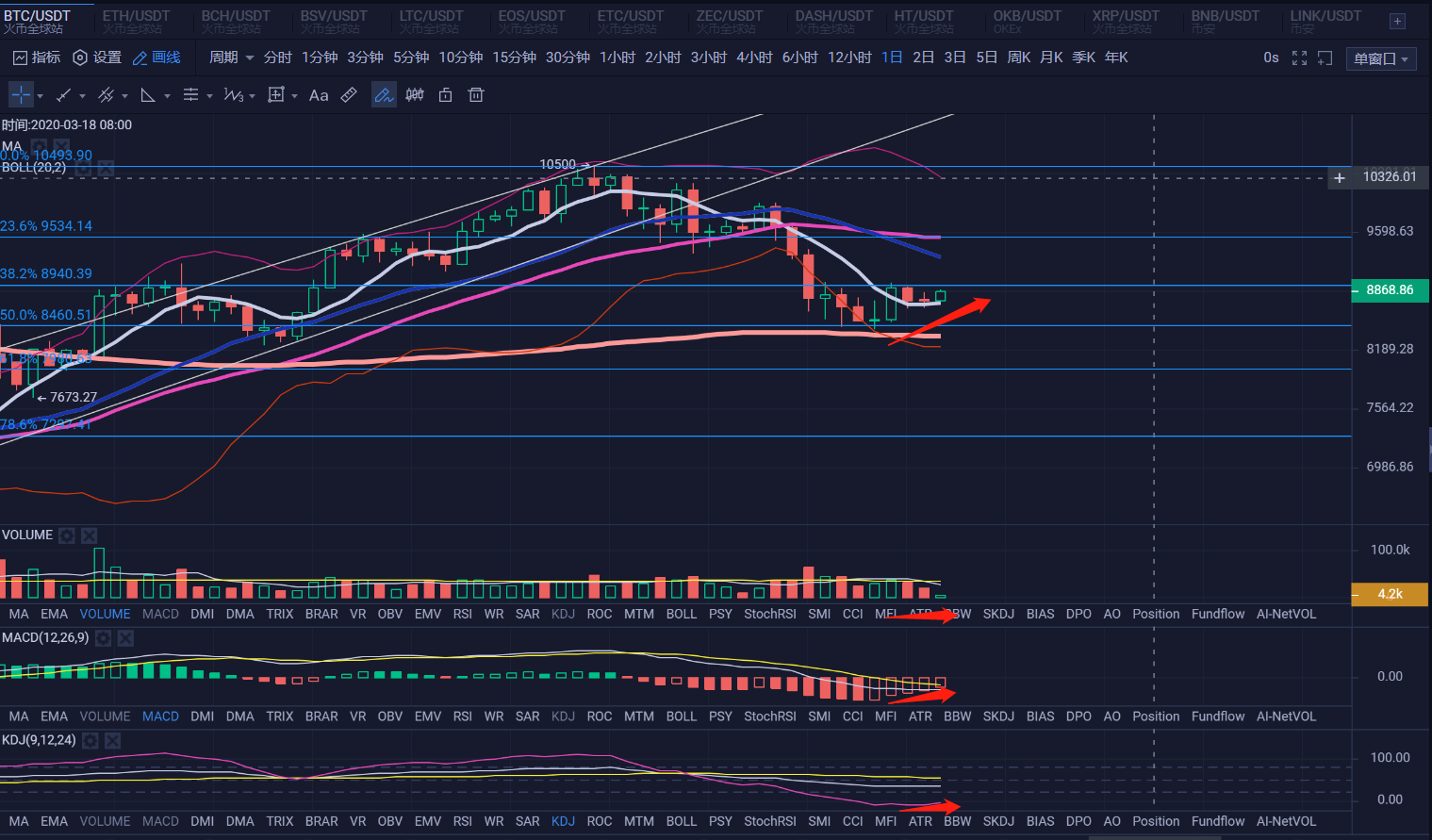Select the horizontal lines Fibonacci tool
The height and width of the screenshot is (840, 1432).
coord(190,95)
